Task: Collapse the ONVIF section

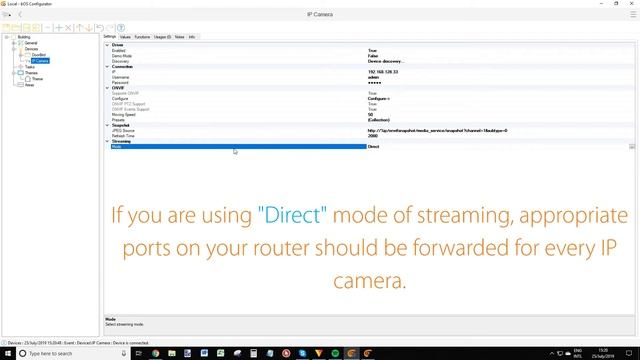Action: 107,88
